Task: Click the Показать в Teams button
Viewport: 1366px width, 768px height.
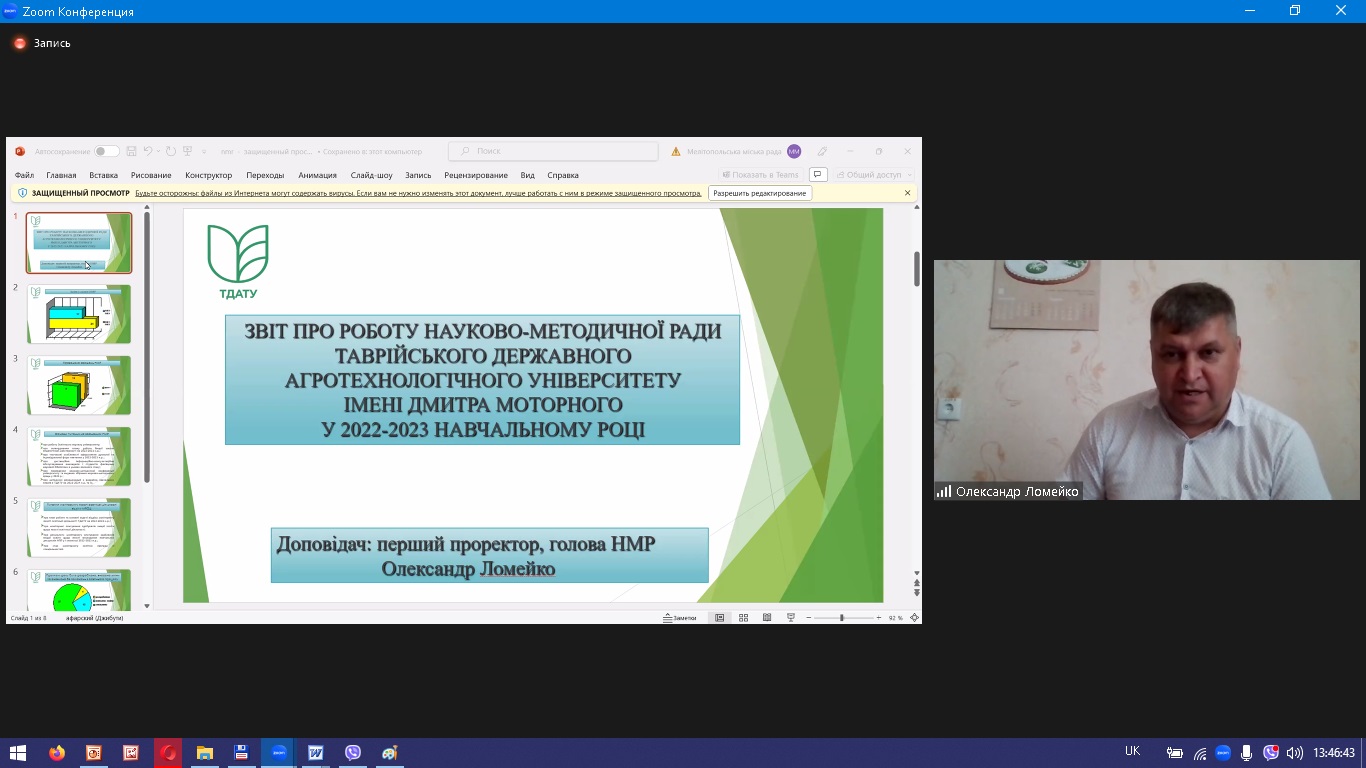Action: [x=760, y=175]
